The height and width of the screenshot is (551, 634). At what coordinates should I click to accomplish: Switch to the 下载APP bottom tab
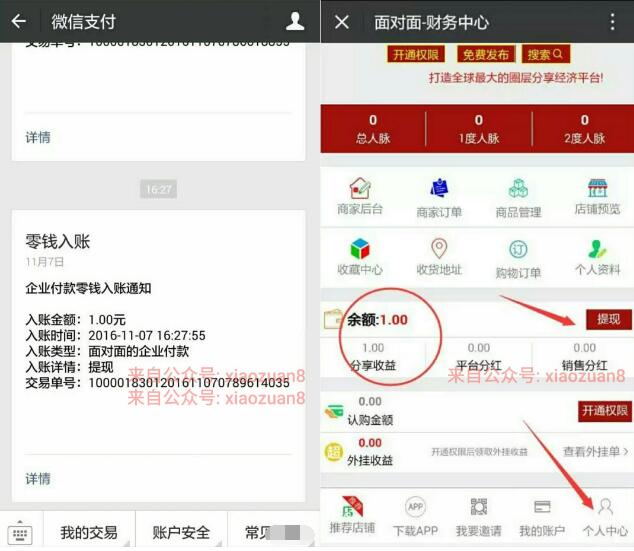(415, 516)
